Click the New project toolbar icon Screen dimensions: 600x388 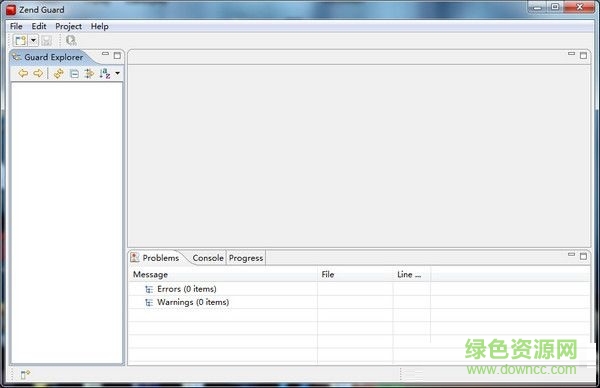click(x=20, y=40)
